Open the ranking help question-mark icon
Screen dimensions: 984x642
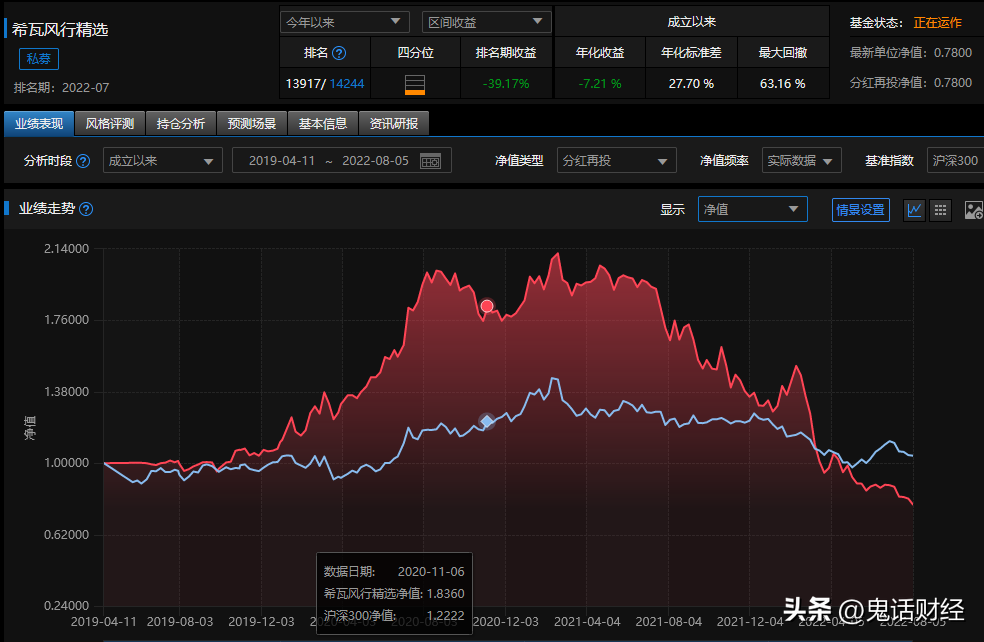339,53
